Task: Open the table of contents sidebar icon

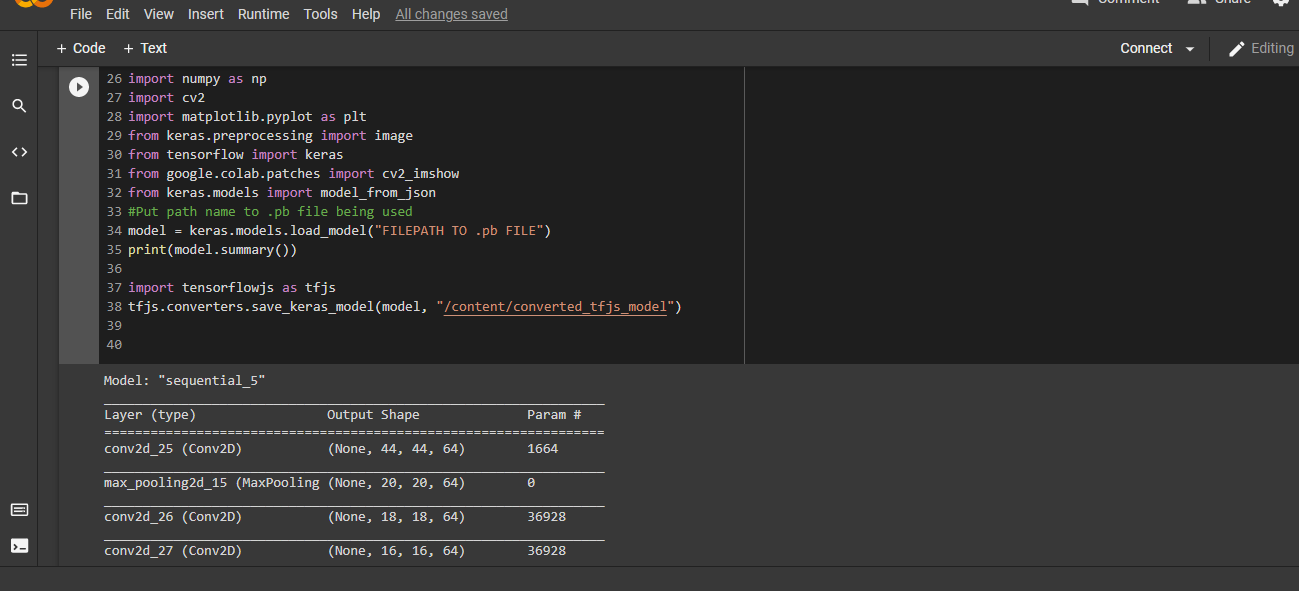Action: [x=19, y=61]
